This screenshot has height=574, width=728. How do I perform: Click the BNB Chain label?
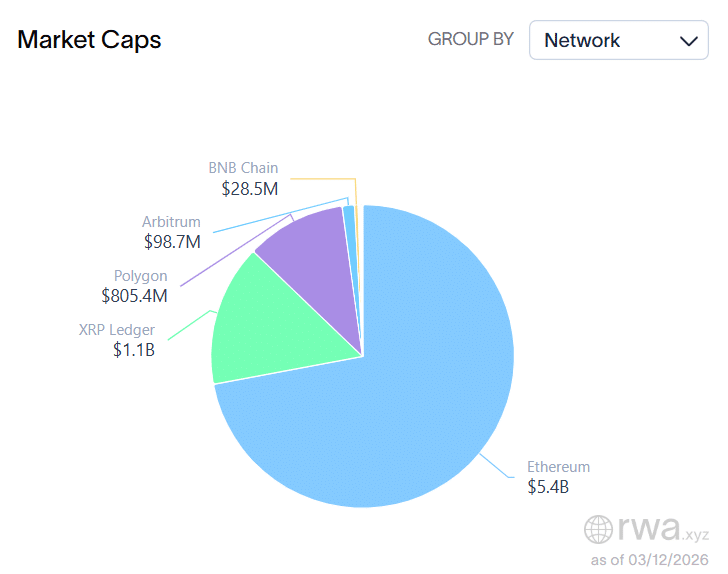point(243,168)
